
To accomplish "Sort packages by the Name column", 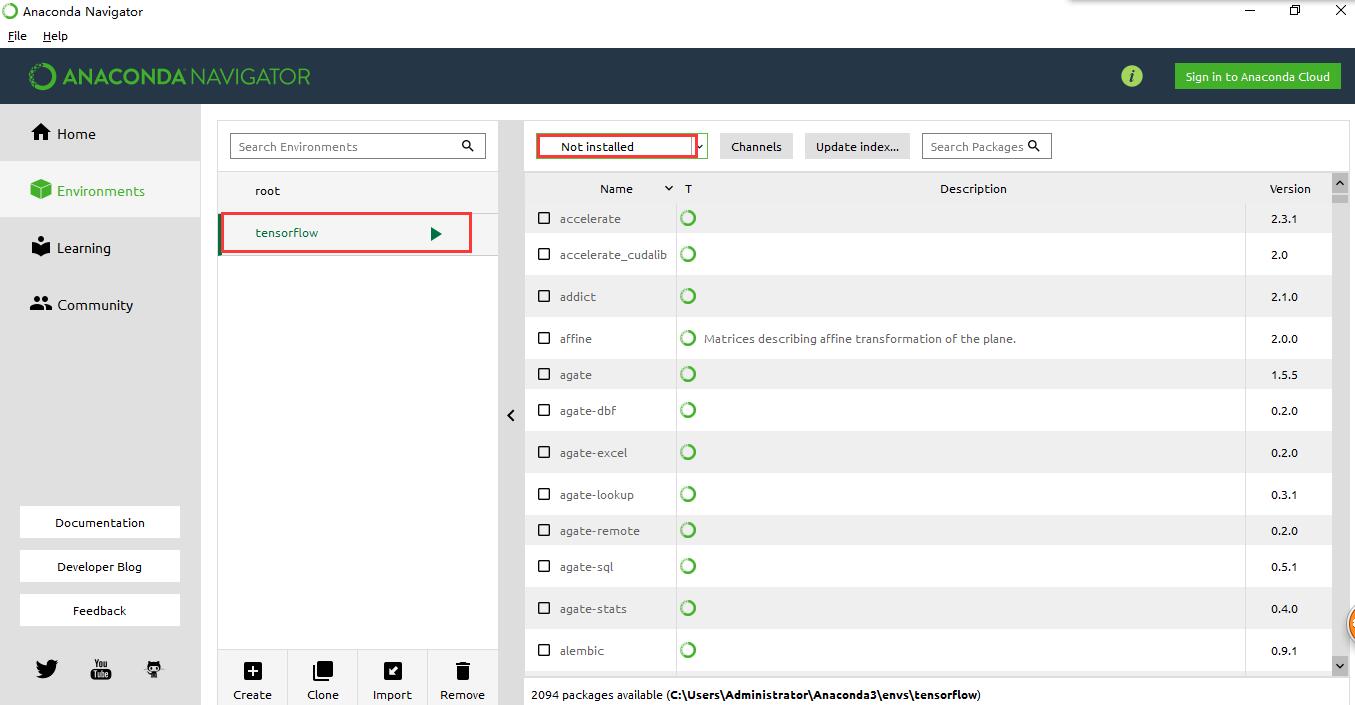I will tap(616, 188).
